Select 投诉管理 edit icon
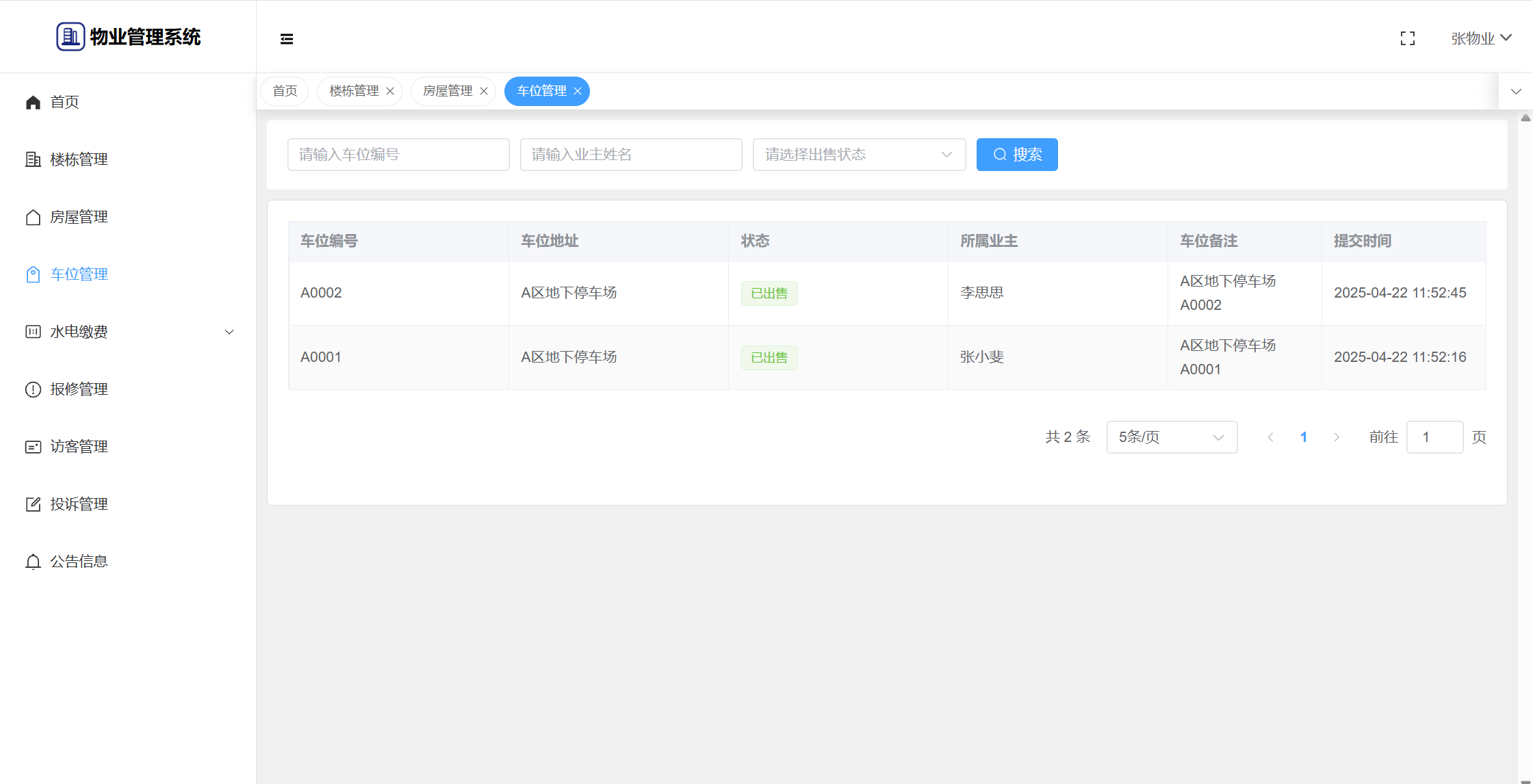Viewport: 1533px width, 784px height. tap(33, 504)
